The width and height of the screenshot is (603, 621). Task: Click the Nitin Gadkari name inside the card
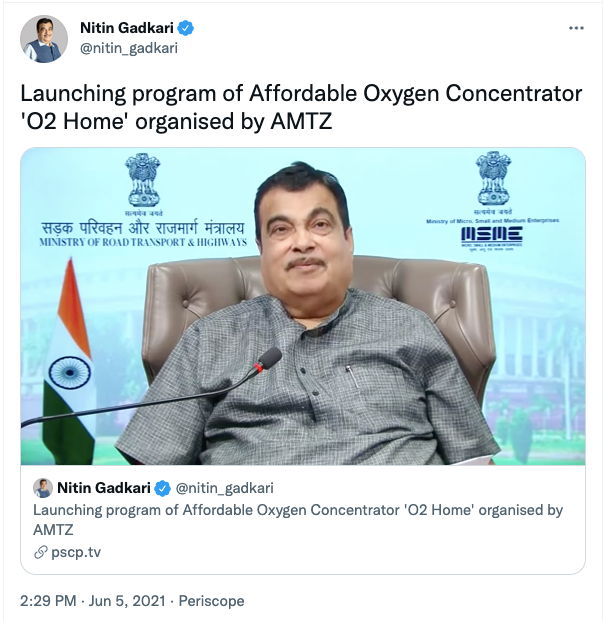(x=103, y=488)
